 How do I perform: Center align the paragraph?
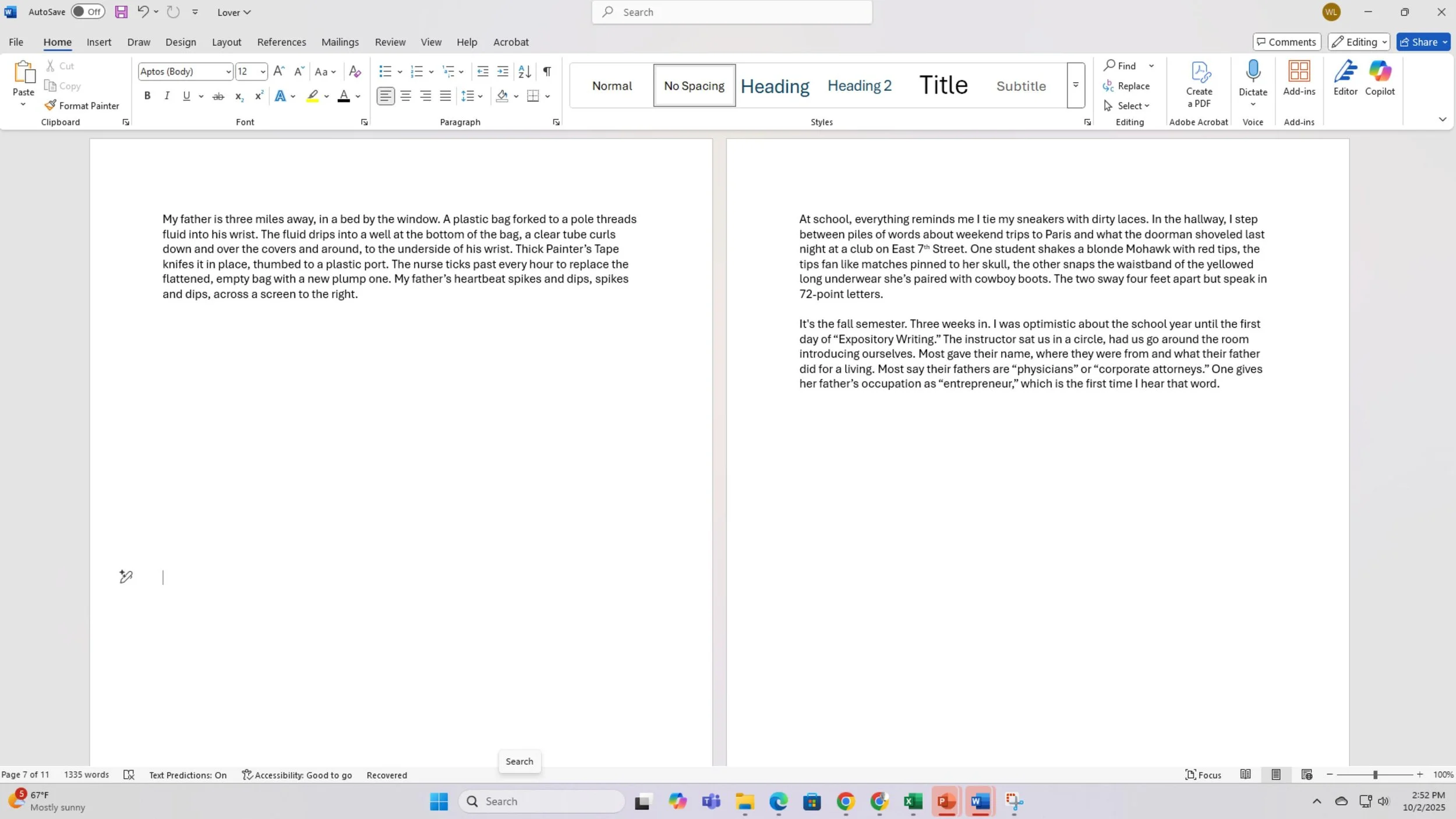click(x=406, y=96)
